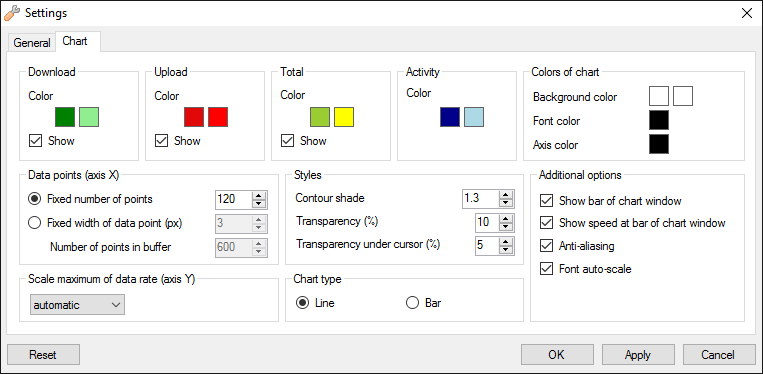Click the Contour shade value field
The height and width of the screenshot is (374, 763).
480,198
